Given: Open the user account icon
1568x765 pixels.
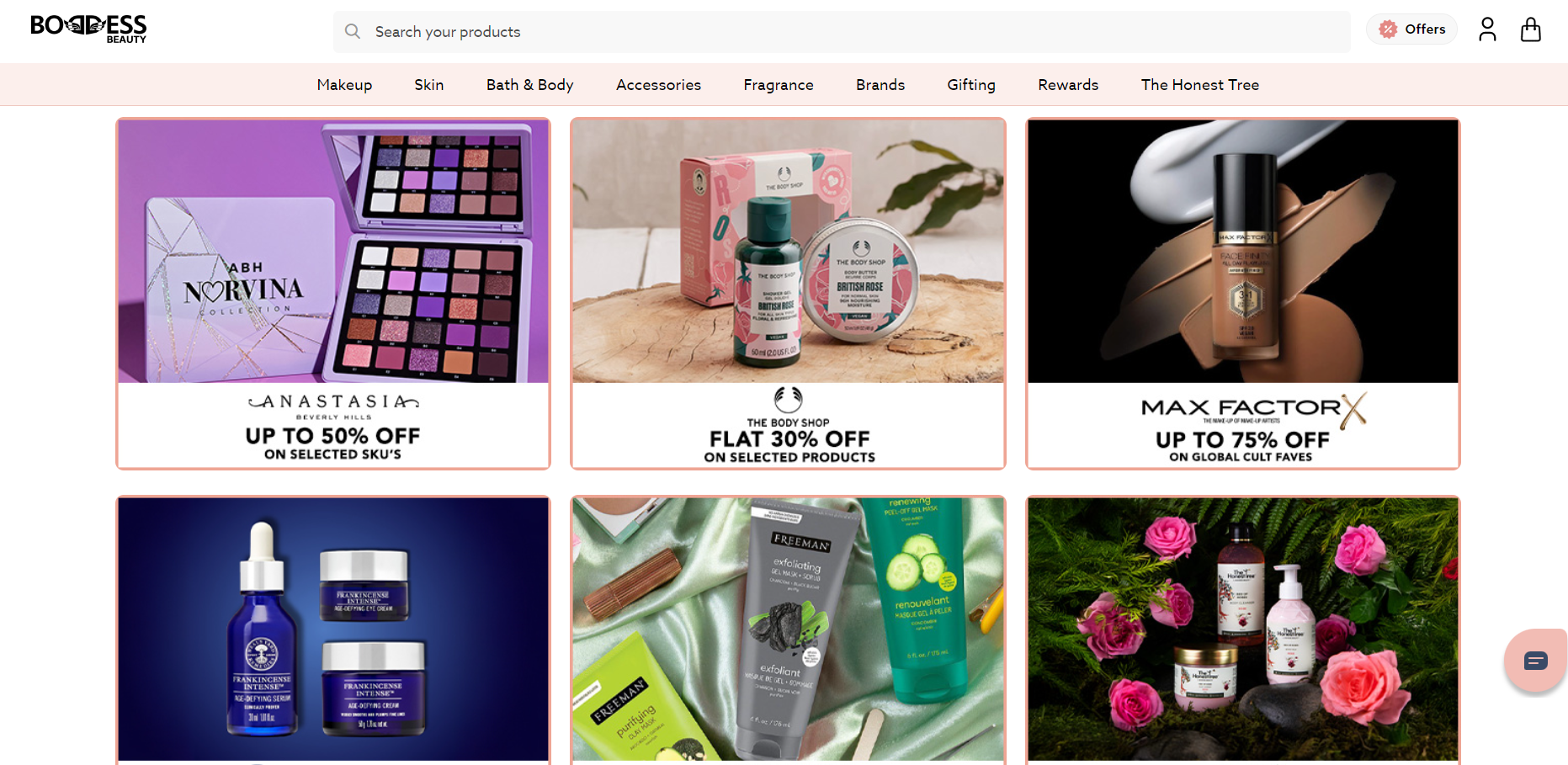Looking at the screenshot, I should [1487, 29].
